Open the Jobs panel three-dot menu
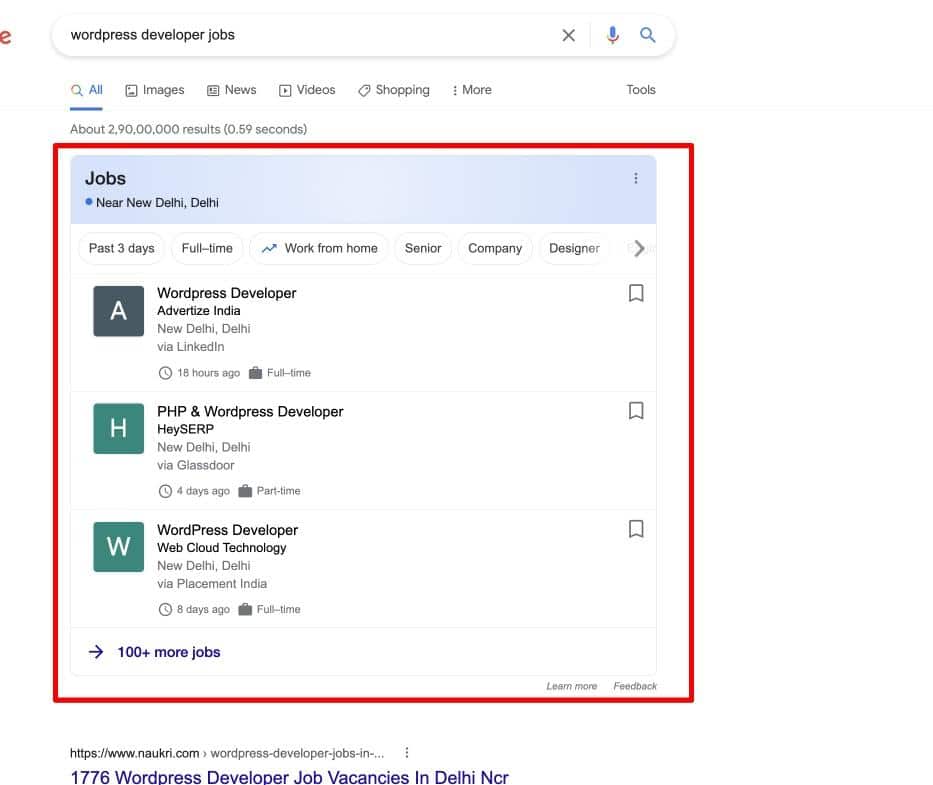Screen dimensions: 933x785 click(x=636, y=179)
